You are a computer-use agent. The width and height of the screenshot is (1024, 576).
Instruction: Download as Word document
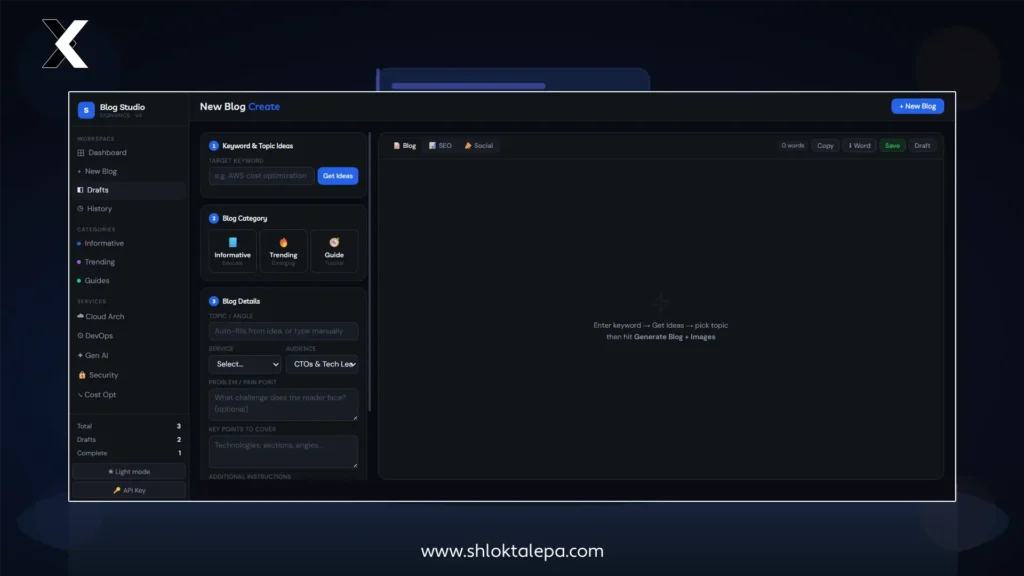859,146
